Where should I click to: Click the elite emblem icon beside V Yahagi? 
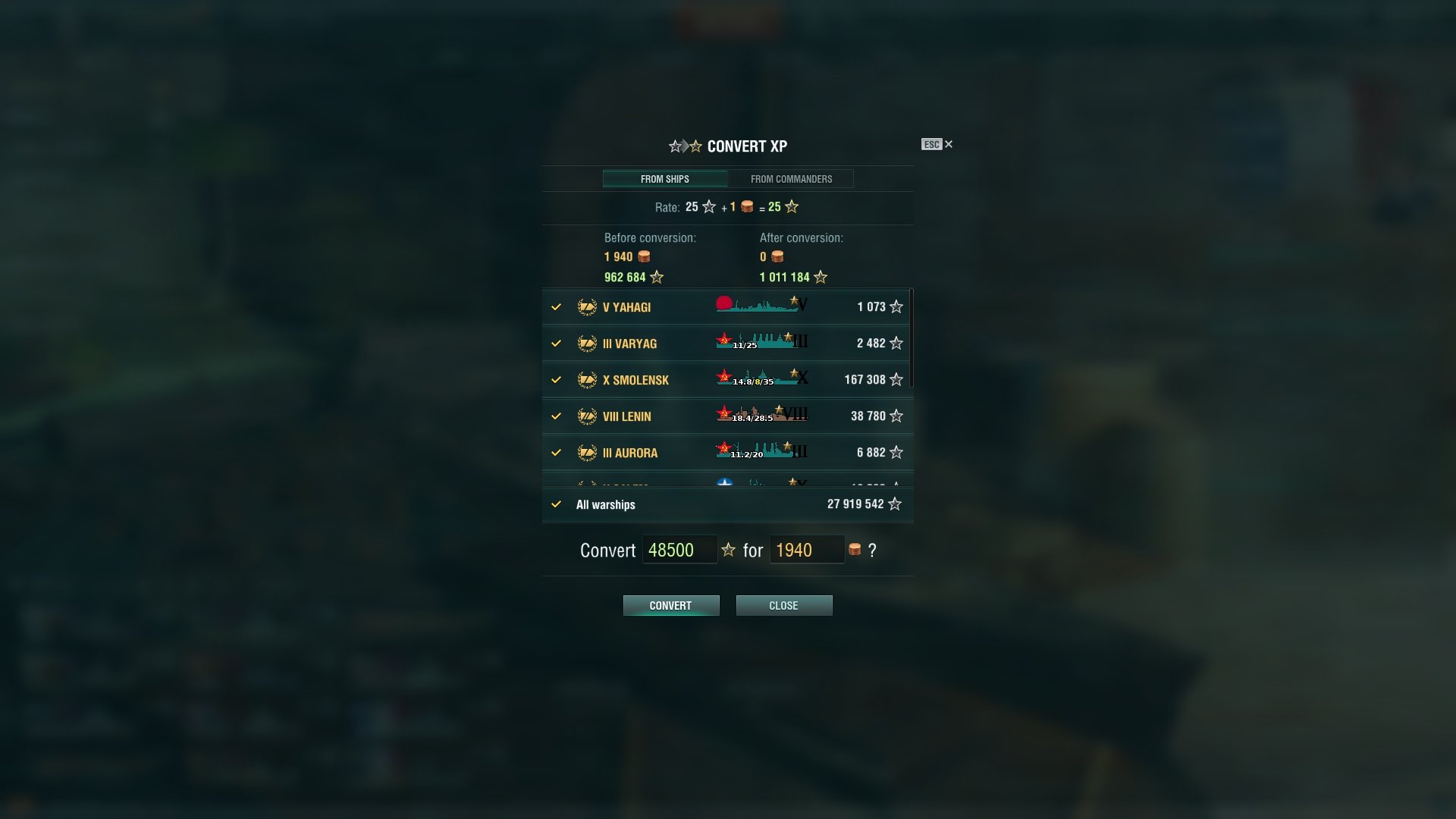tap(587, 307)
